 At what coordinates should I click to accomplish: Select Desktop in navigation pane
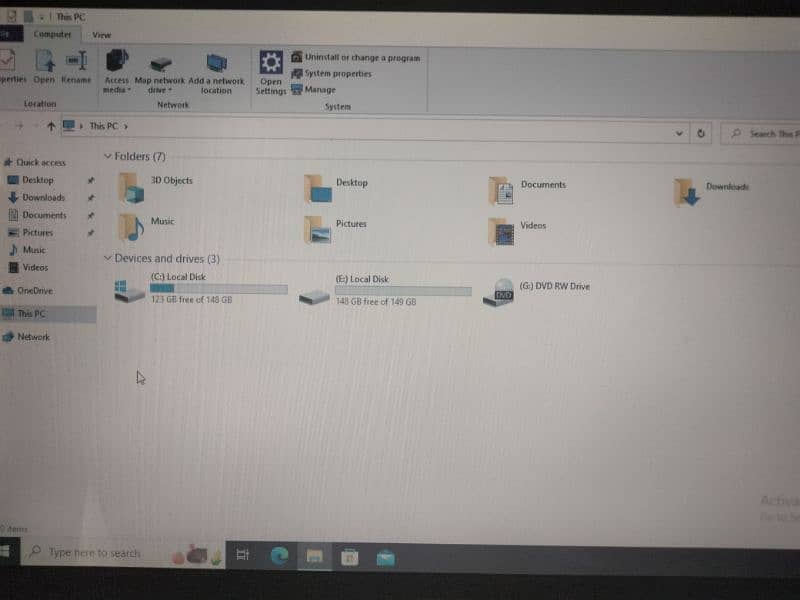[x=32, y=180]
